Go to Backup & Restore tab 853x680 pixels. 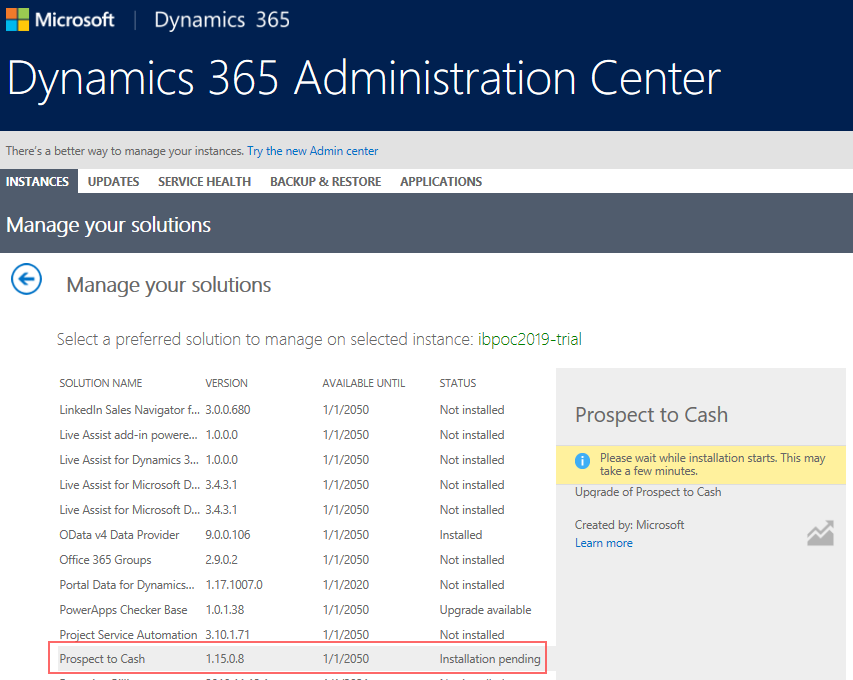tap(325, 182)
